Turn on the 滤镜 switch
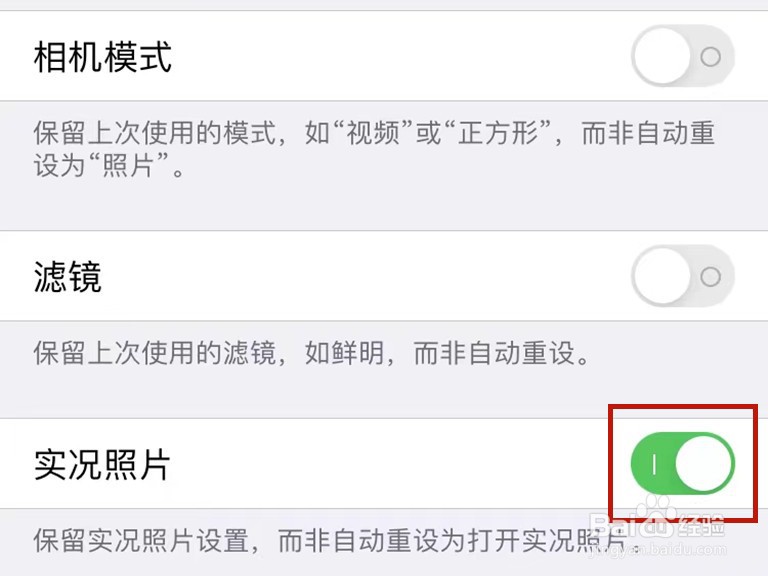 point(683,276)
